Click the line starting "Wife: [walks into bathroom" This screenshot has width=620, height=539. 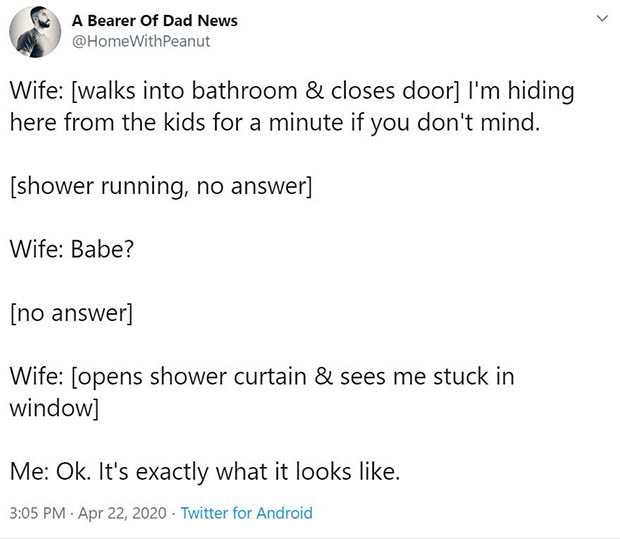pos(292,92)
